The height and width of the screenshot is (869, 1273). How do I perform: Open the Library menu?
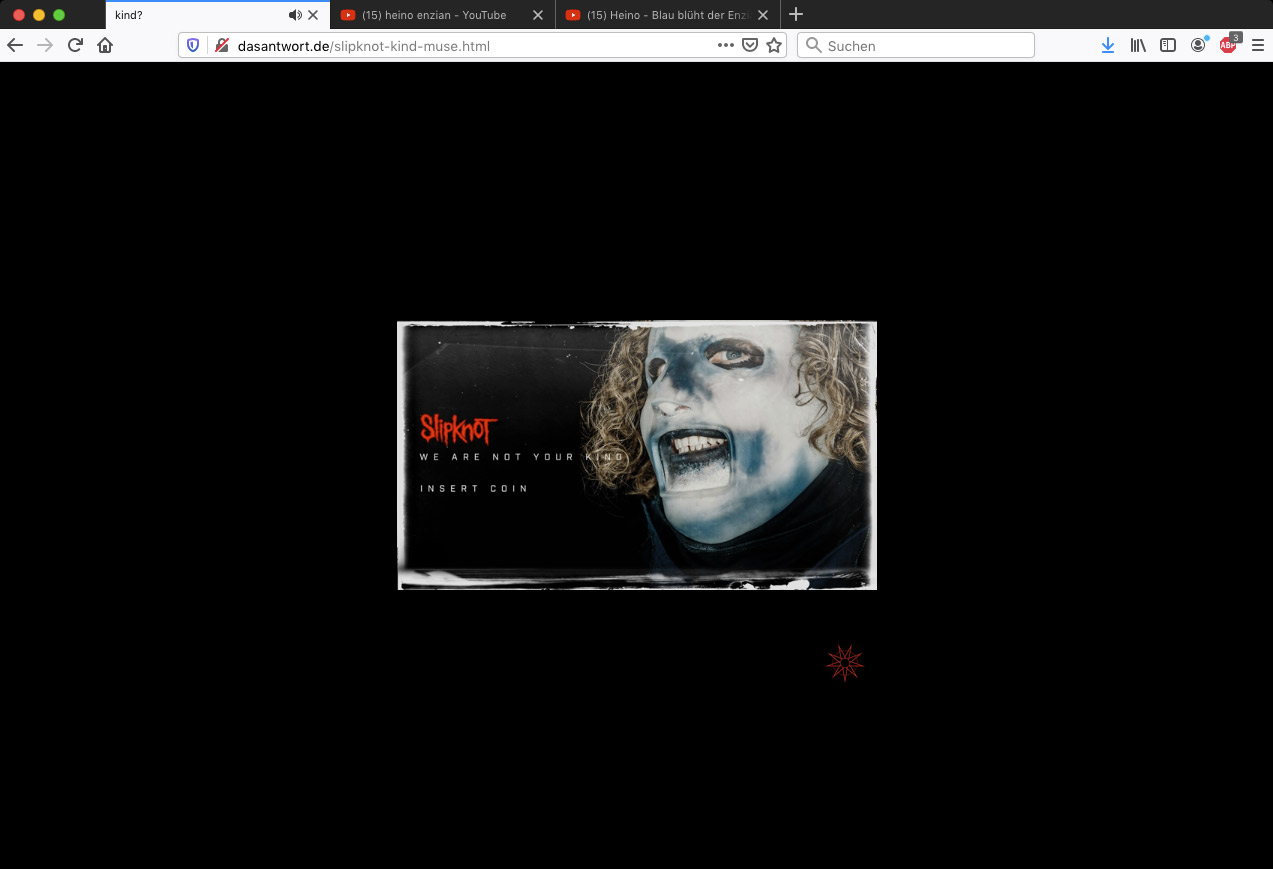(x=1138, y=45)
